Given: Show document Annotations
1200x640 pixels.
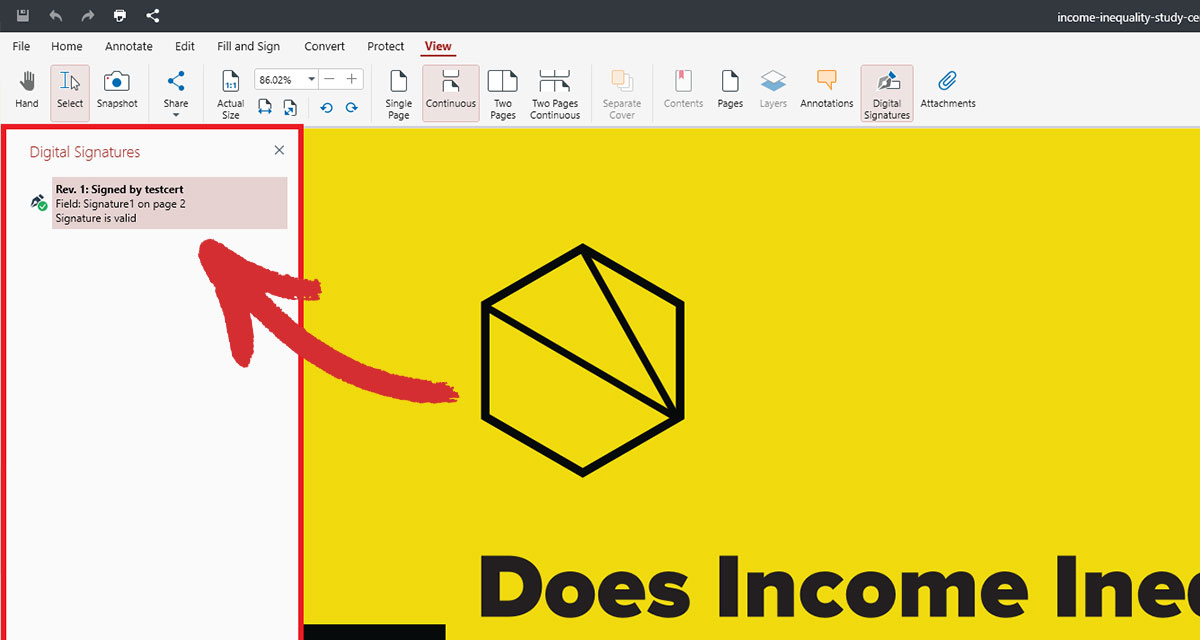Looking at the screenshot, I should (826, 92).
